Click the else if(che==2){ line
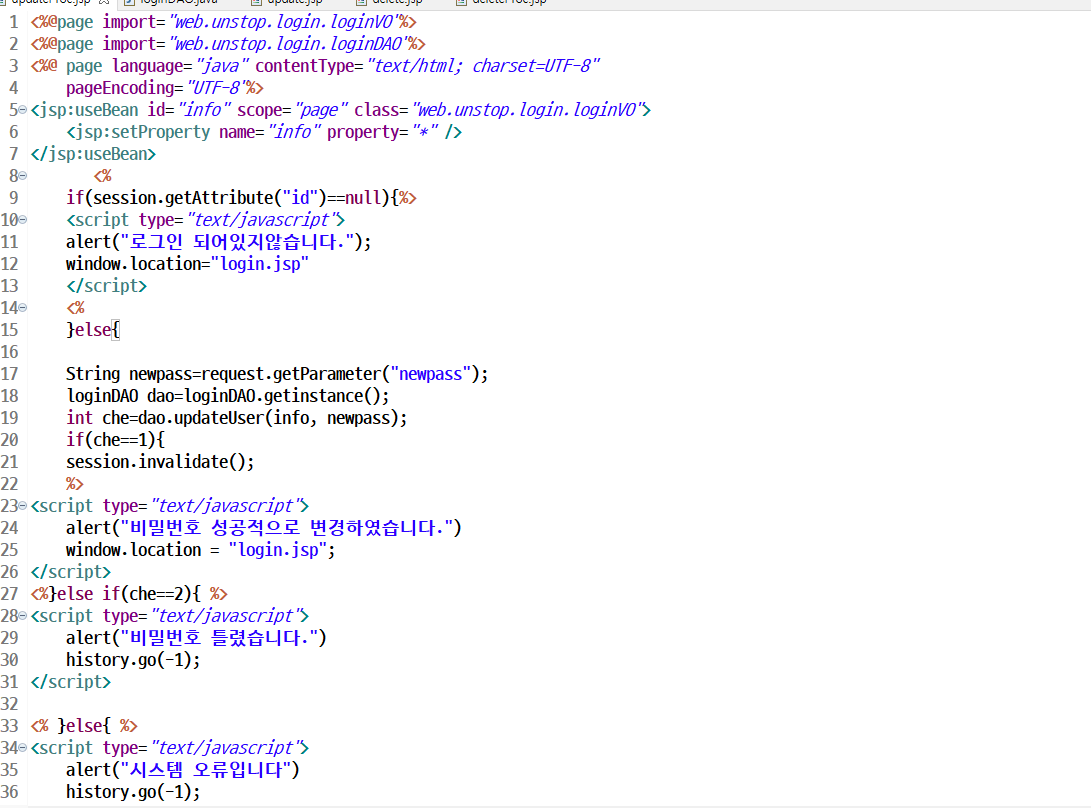This screenshot has height=808, width=1091. (129, 594)
